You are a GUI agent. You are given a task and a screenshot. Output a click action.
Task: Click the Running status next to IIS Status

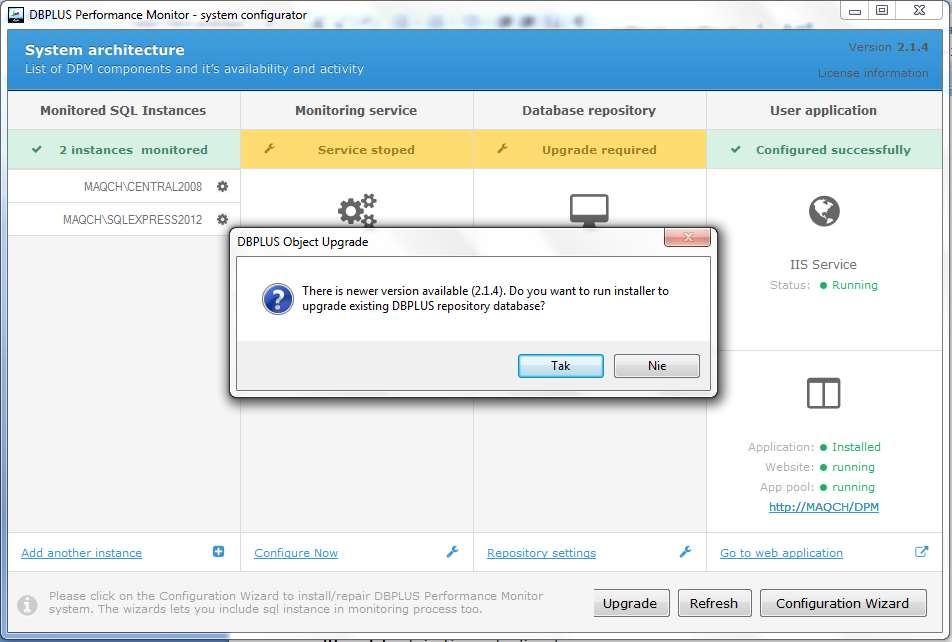pyautogui.click(x=854, y=285)
